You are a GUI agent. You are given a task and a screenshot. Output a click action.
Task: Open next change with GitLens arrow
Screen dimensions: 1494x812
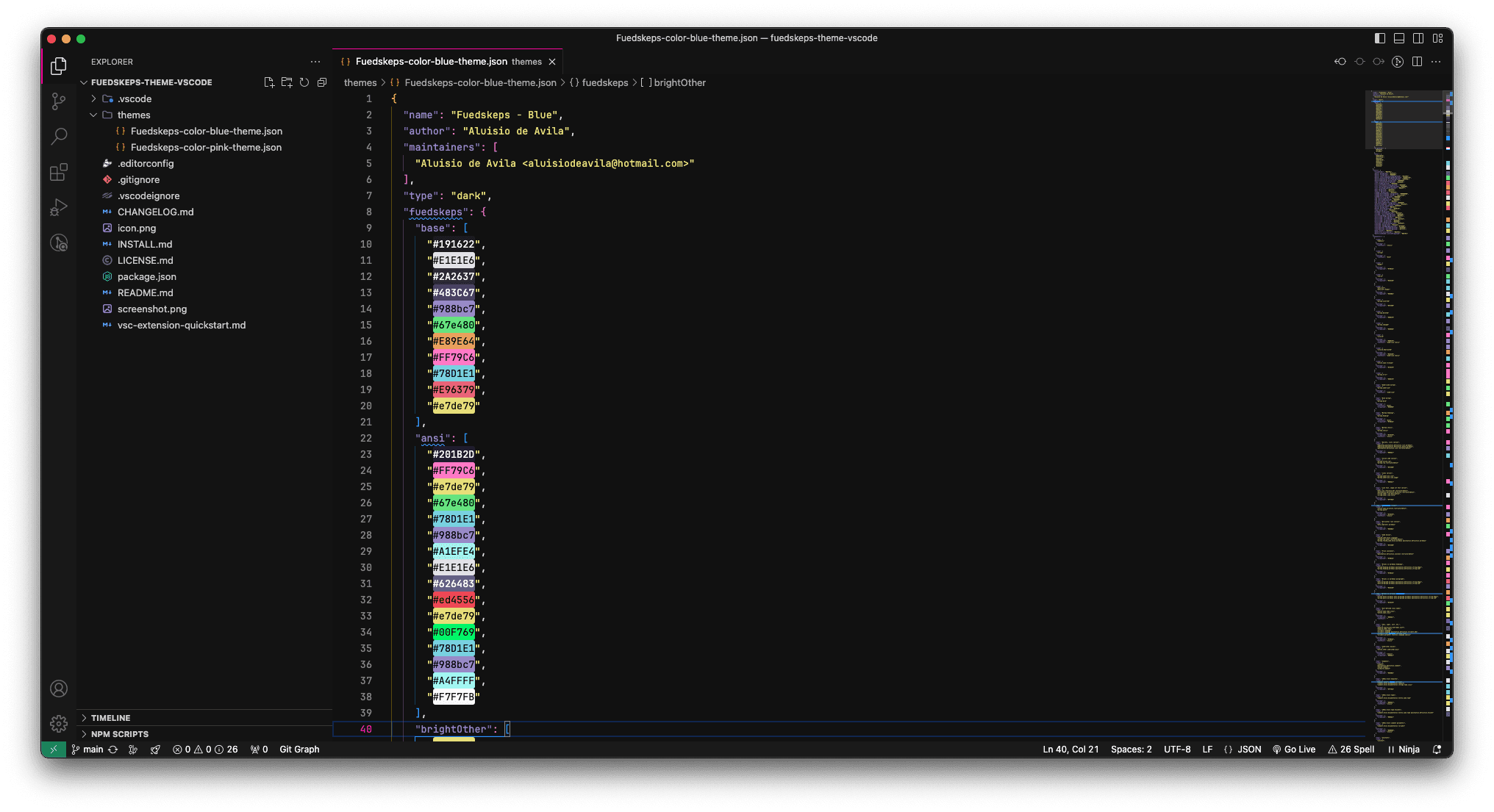pyautogui.click(x=1379, y=62)
